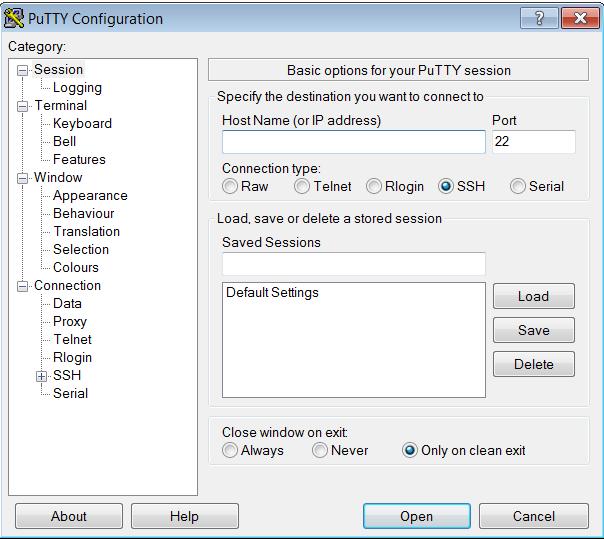Select Default Settings in sessions list
The width and height of the screenshot is (604, 539).
pos(272,292)
